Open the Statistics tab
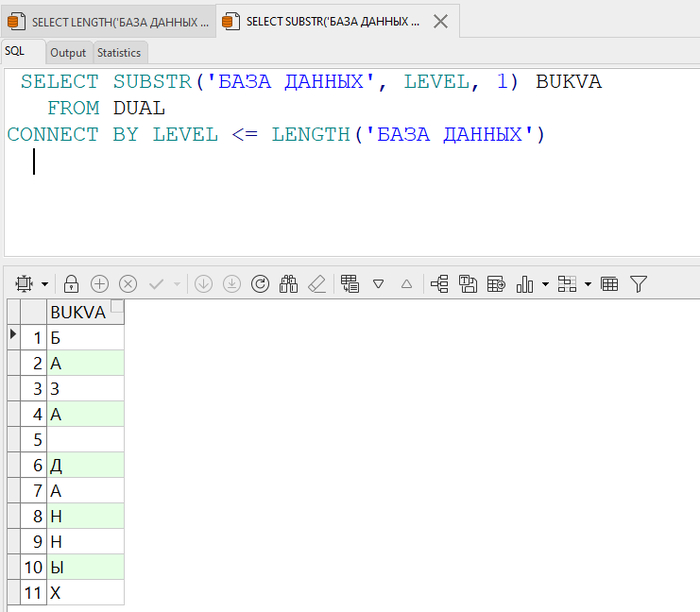 119,53
